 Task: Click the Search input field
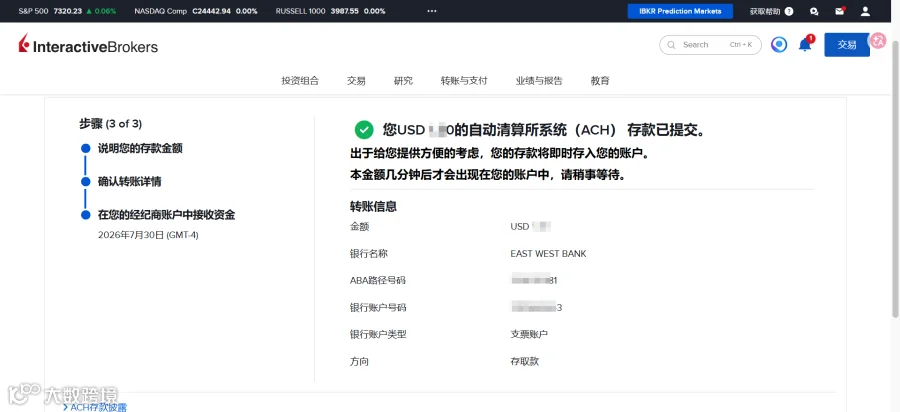click(711, 45)
